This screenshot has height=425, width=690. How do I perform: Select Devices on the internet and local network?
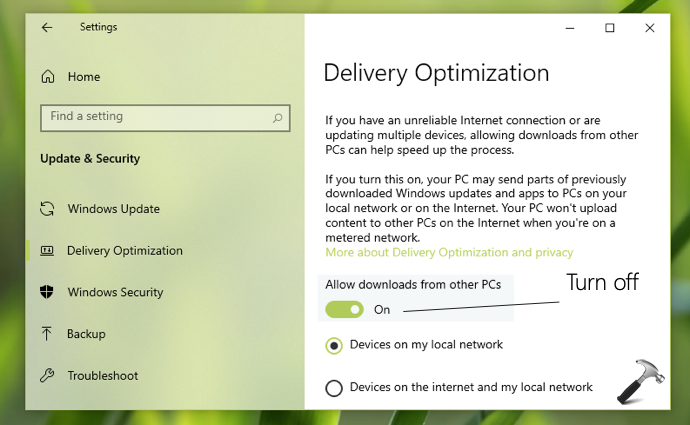point(334,387)
